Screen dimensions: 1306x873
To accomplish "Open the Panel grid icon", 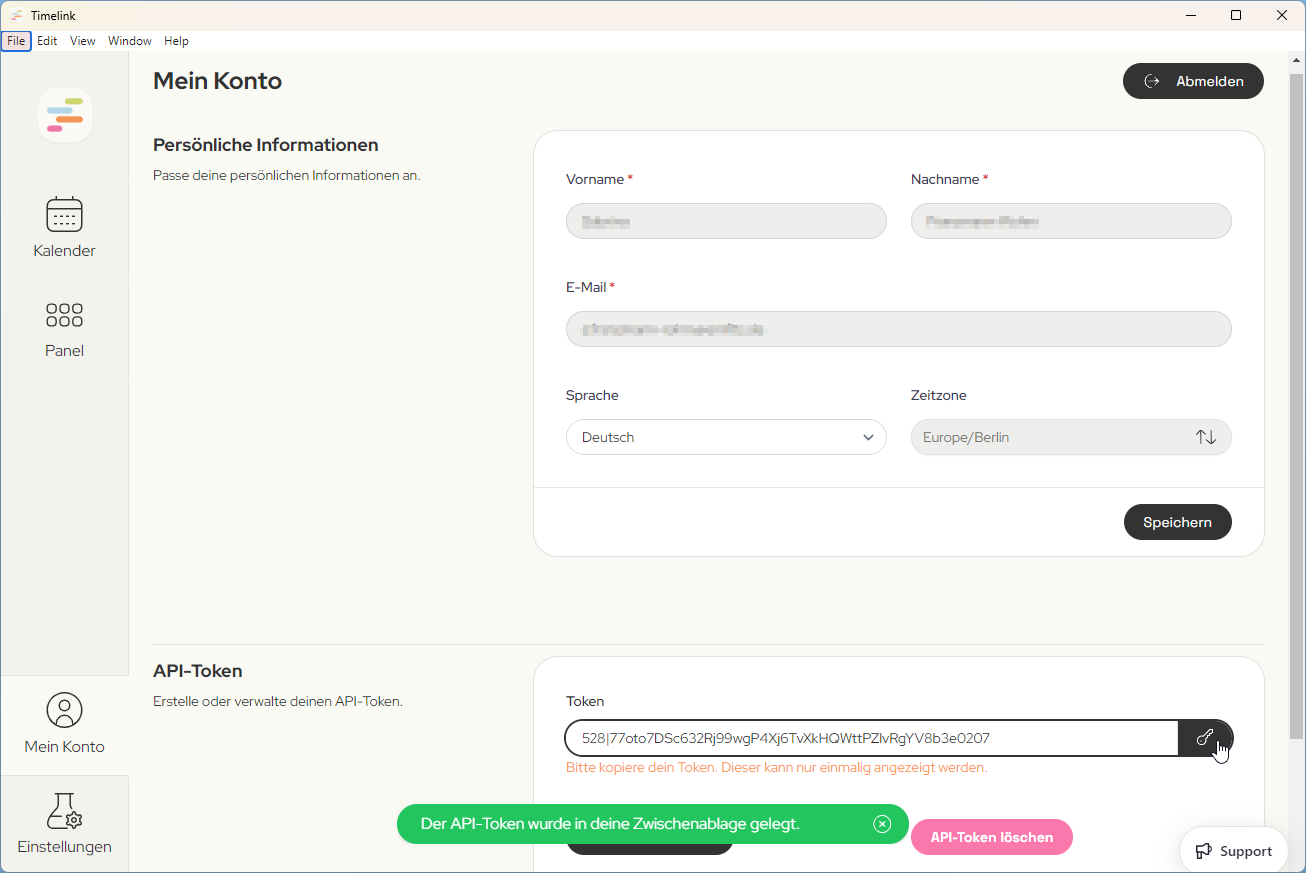I will click(x=64, y=315).
